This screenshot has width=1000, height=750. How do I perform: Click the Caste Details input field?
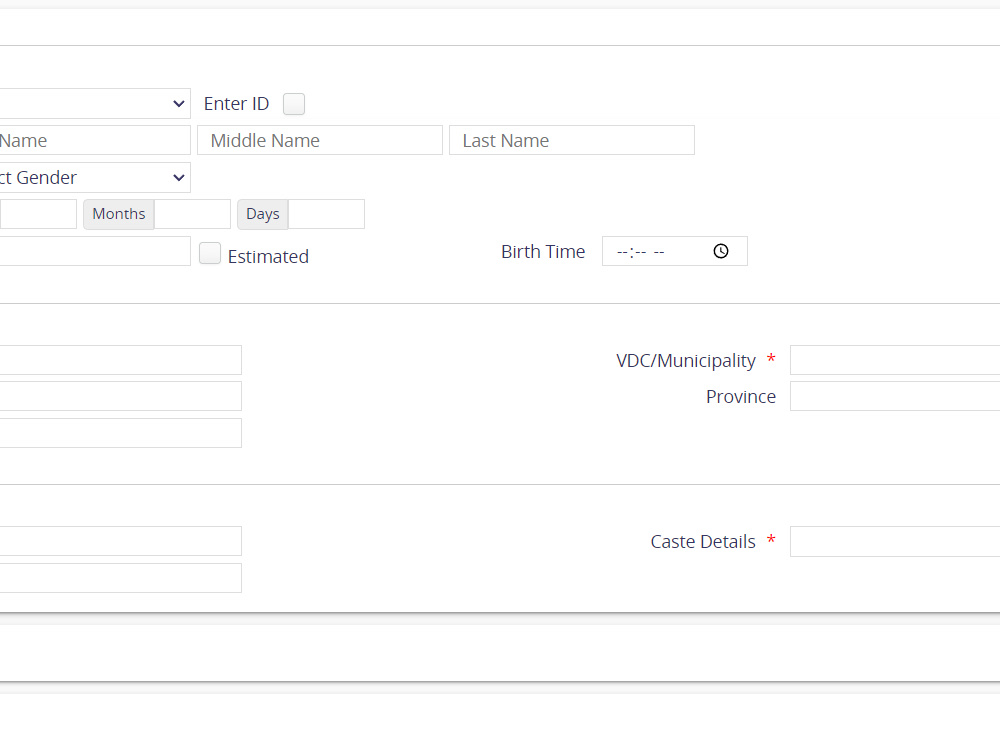895,541
